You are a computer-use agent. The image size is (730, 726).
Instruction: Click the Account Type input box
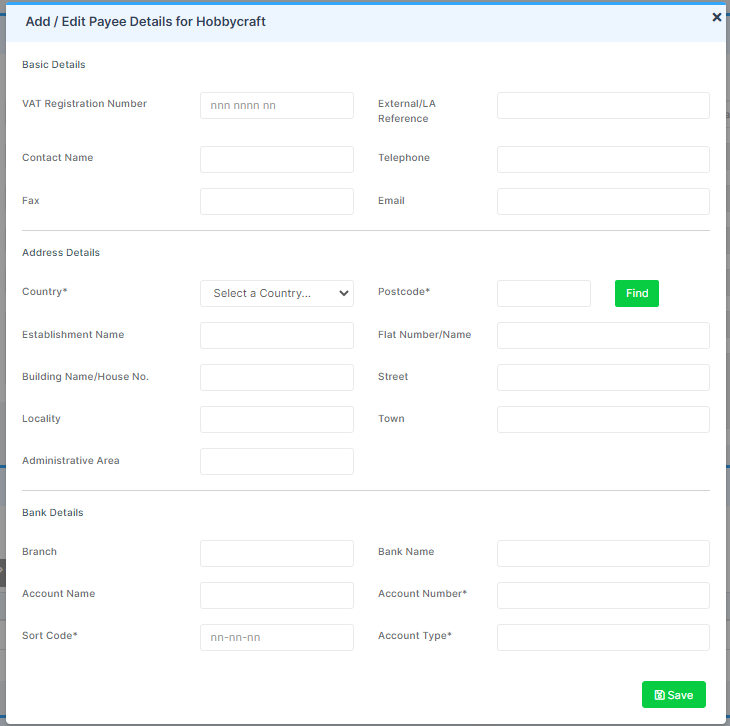click(x=603, y=637)
